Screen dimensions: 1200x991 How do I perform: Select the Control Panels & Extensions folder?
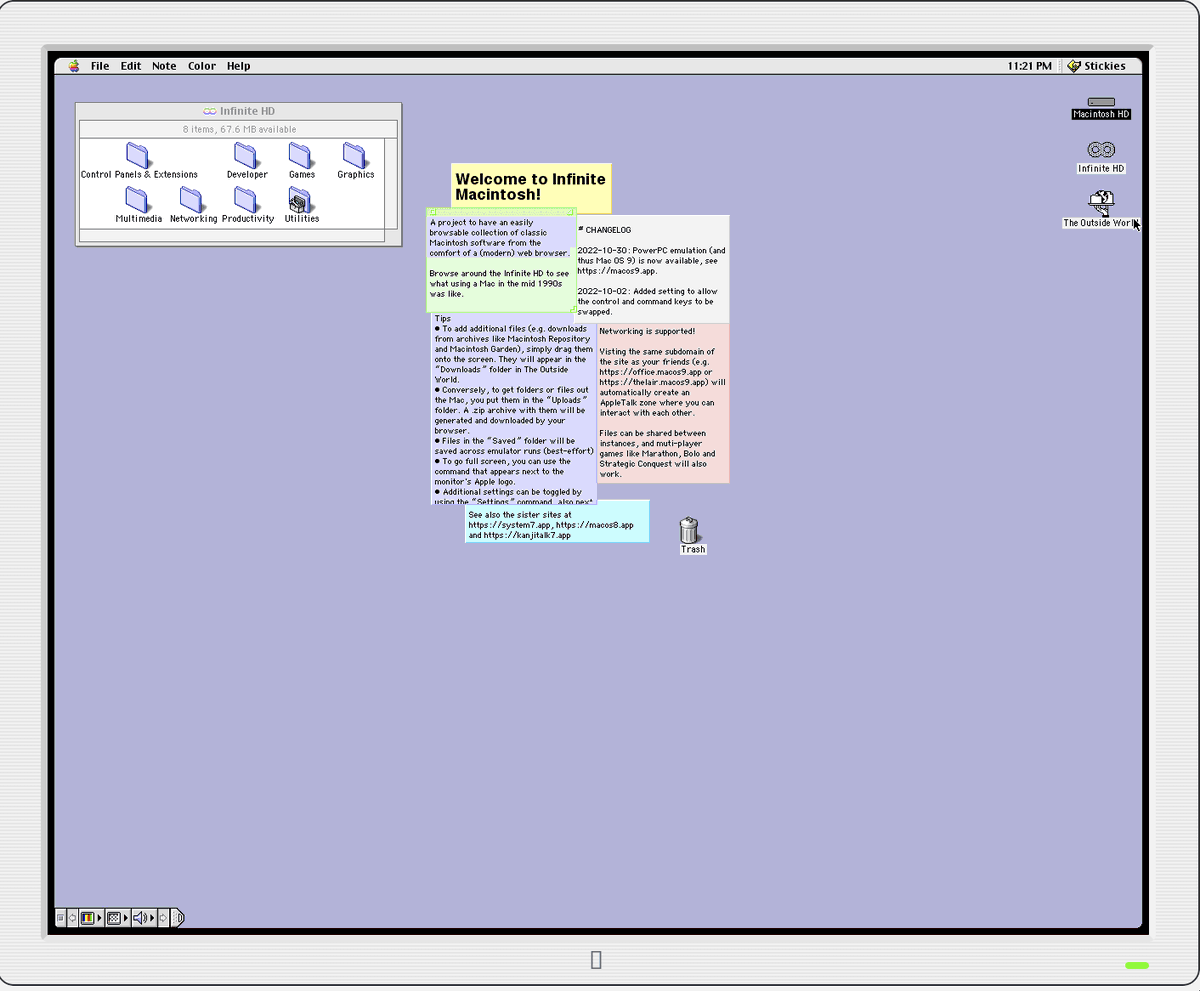pyautogui.click(x=138, y=160)
